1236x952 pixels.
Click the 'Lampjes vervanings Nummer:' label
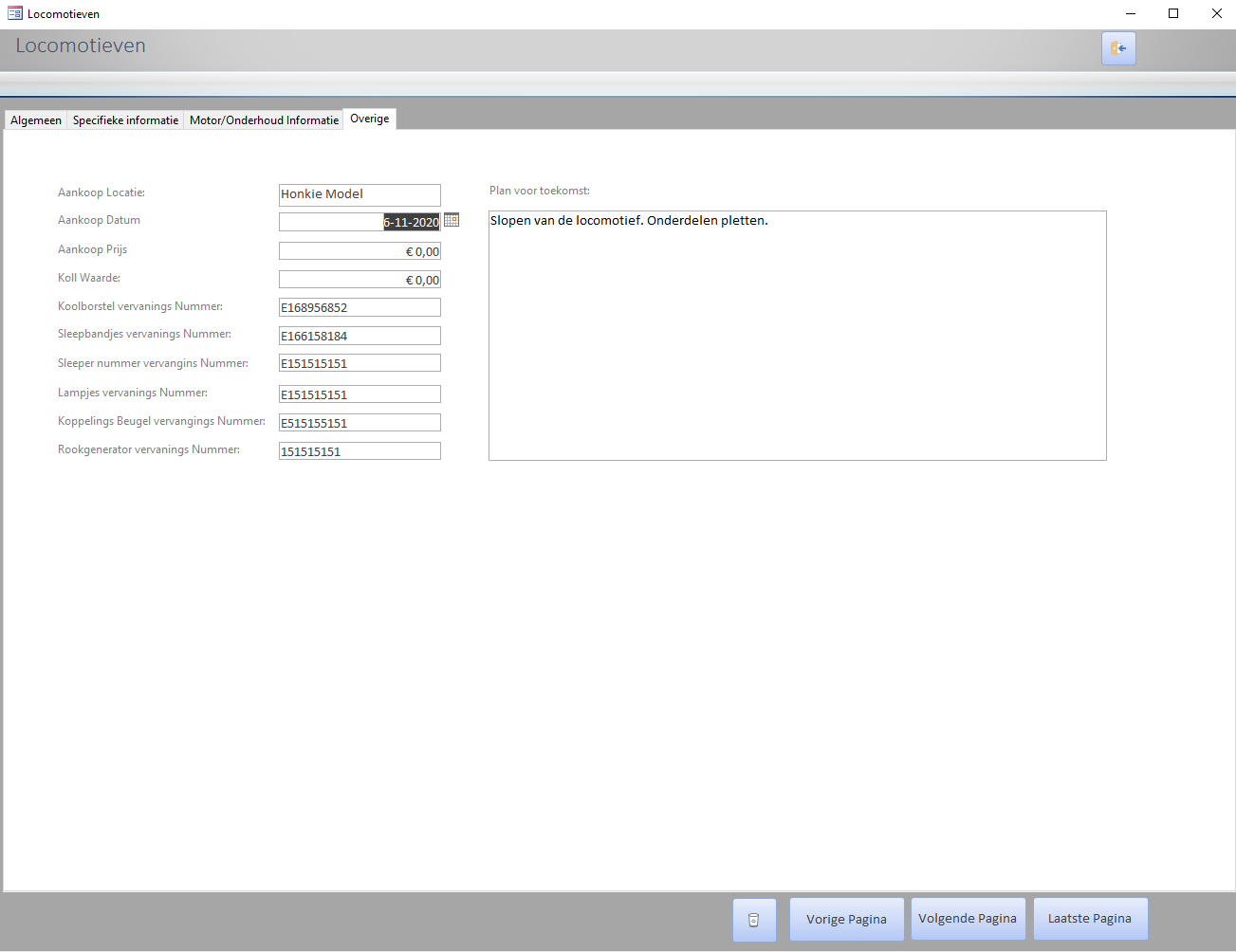pos(133,393)
